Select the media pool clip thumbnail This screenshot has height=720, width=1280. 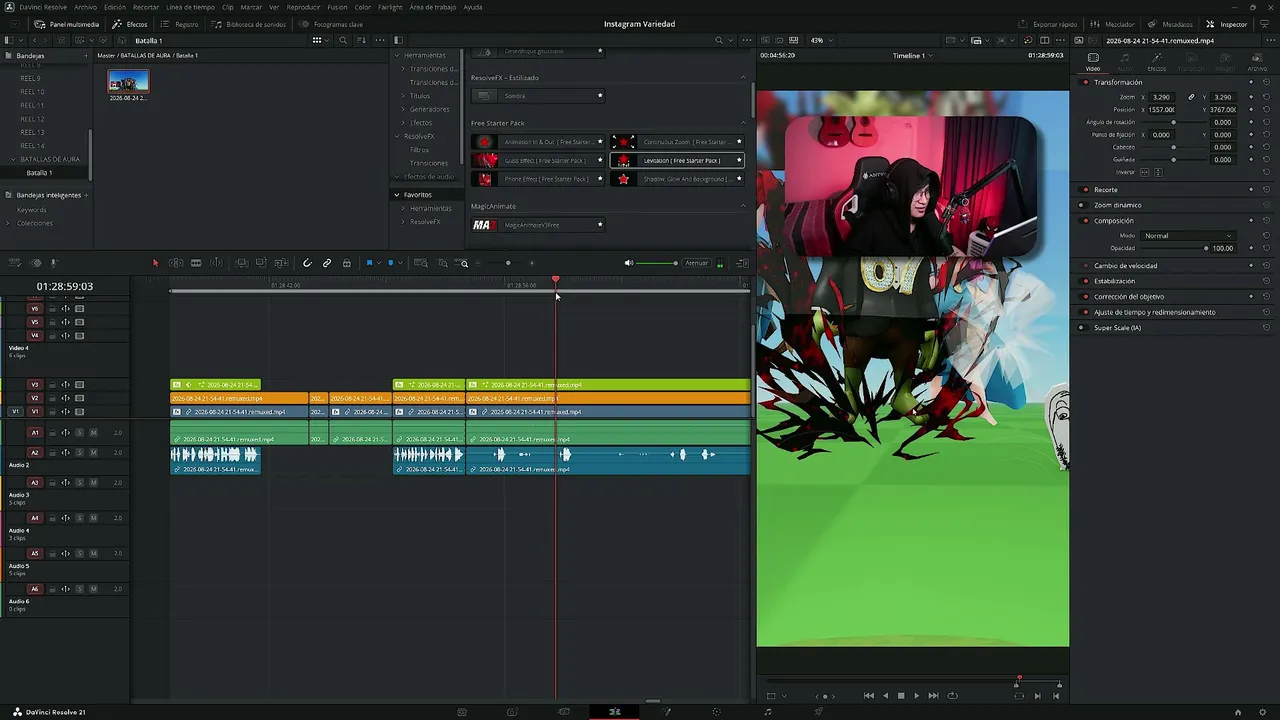coord(128,81)
